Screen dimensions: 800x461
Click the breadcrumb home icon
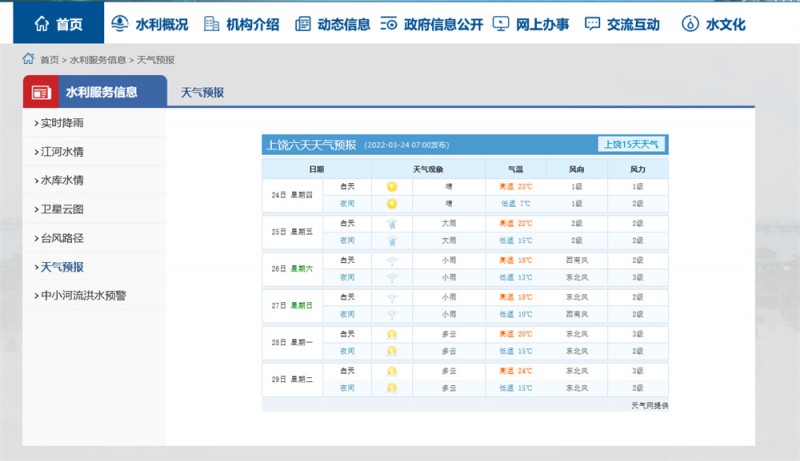[x=29, y=59]
